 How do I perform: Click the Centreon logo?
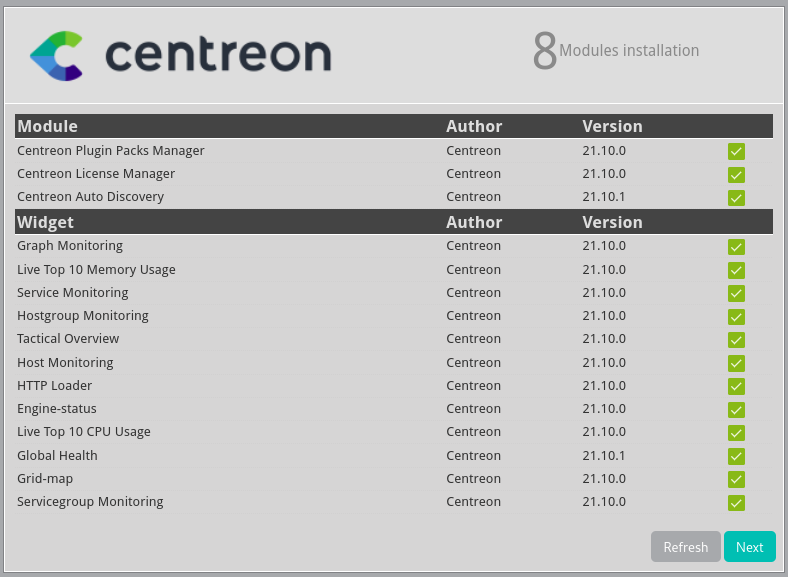pyautogui.click(x=180, y=55)
